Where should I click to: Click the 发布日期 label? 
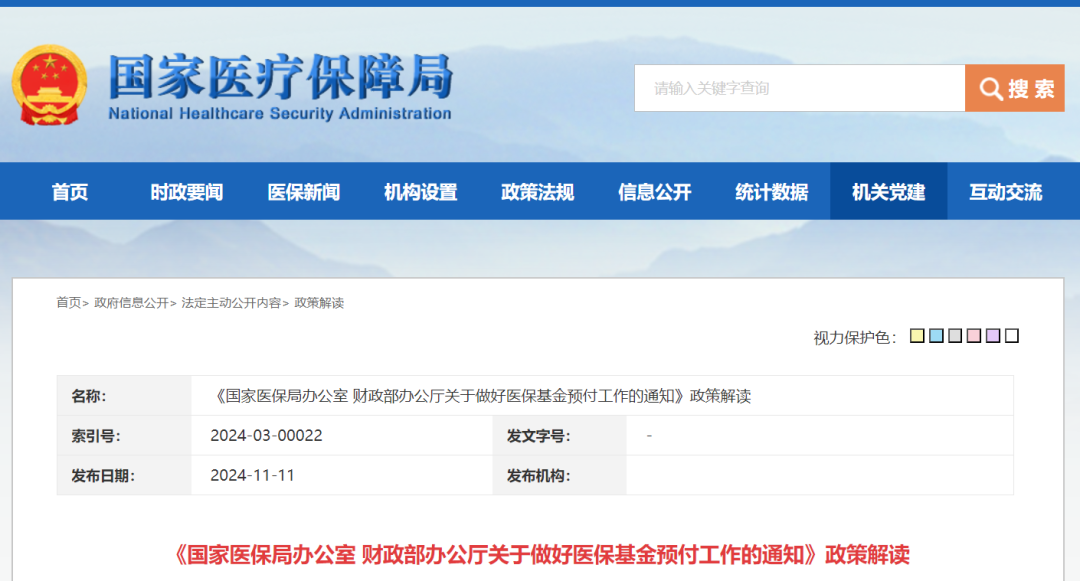point(103,476)
